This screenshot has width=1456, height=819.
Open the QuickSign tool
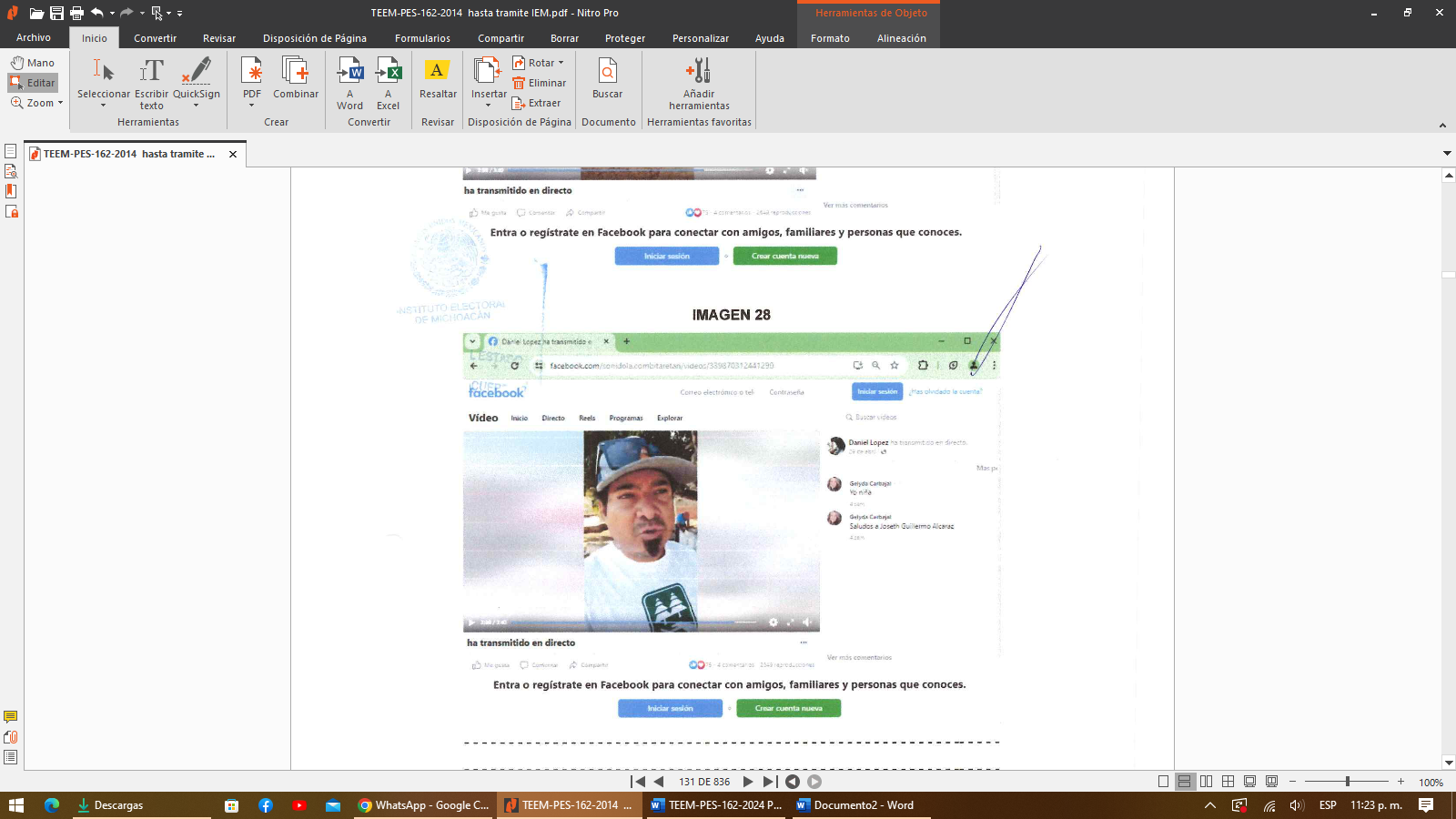click(x=197, y=82)
